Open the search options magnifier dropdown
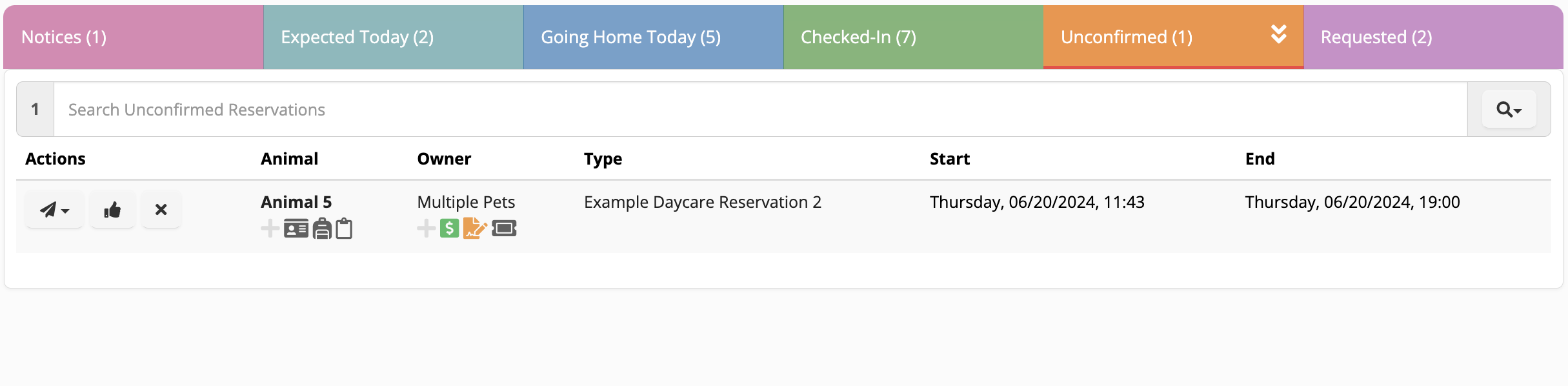The width and height of the screenshot is (1568, 386). tap(1508, 109)
